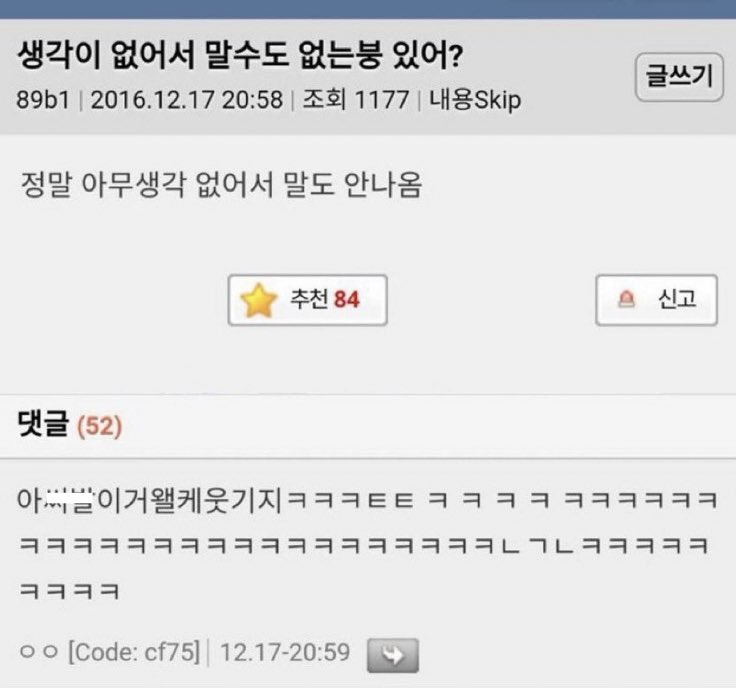The height and width of the screenshot is (688, 736).
Task: Click the post date 2016.12.17 20:58
Action: pos(187,100)
